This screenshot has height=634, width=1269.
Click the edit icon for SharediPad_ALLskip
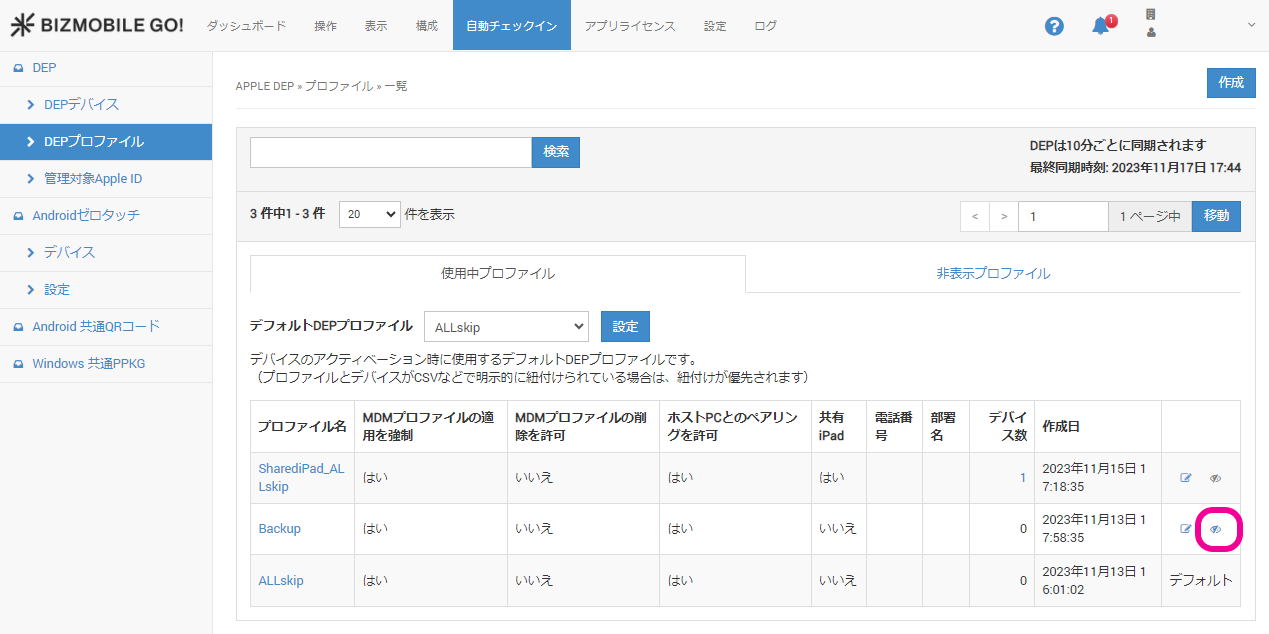pyautogui.click(x=1186, y=478)
